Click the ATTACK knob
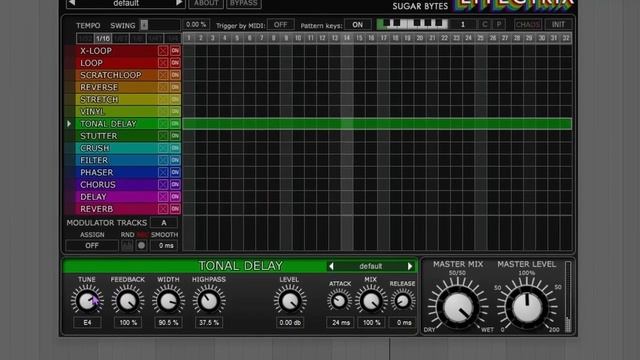This screenshot has height=360, width=640. pyautogui.click(x=339, y=301)
